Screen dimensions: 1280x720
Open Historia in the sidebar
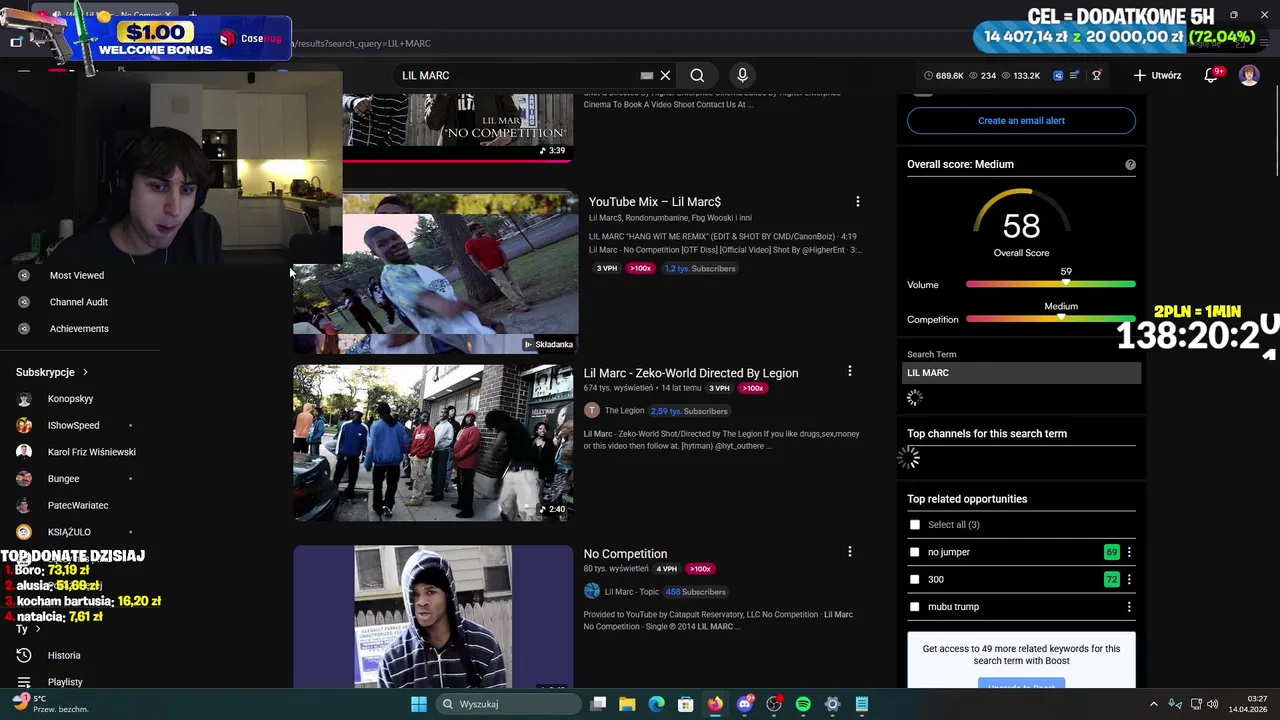(64, 655)
